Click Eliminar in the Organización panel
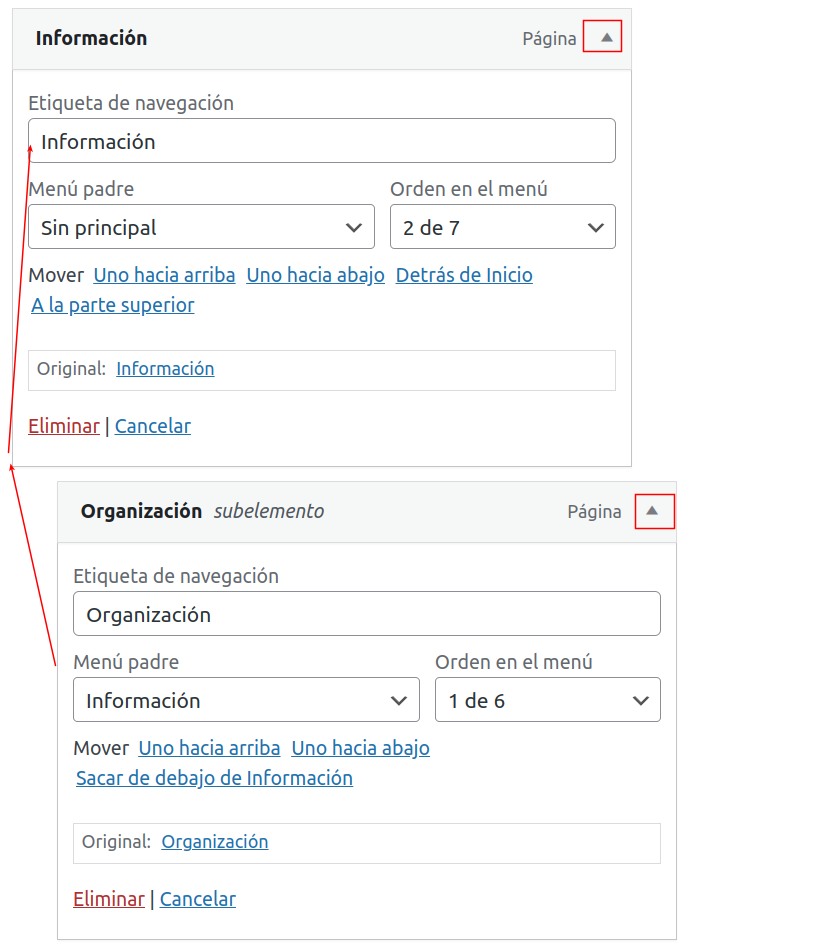Image resolution: width=830 pixels, height=948 pixels. point(109,899)
